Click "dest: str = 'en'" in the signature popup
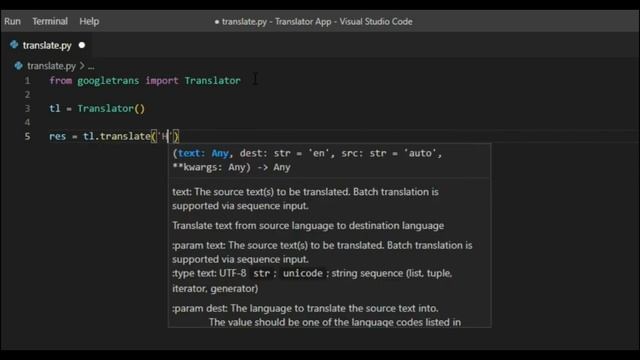Image resolution: width=640 pixels, height=360 pixels. 284,153
